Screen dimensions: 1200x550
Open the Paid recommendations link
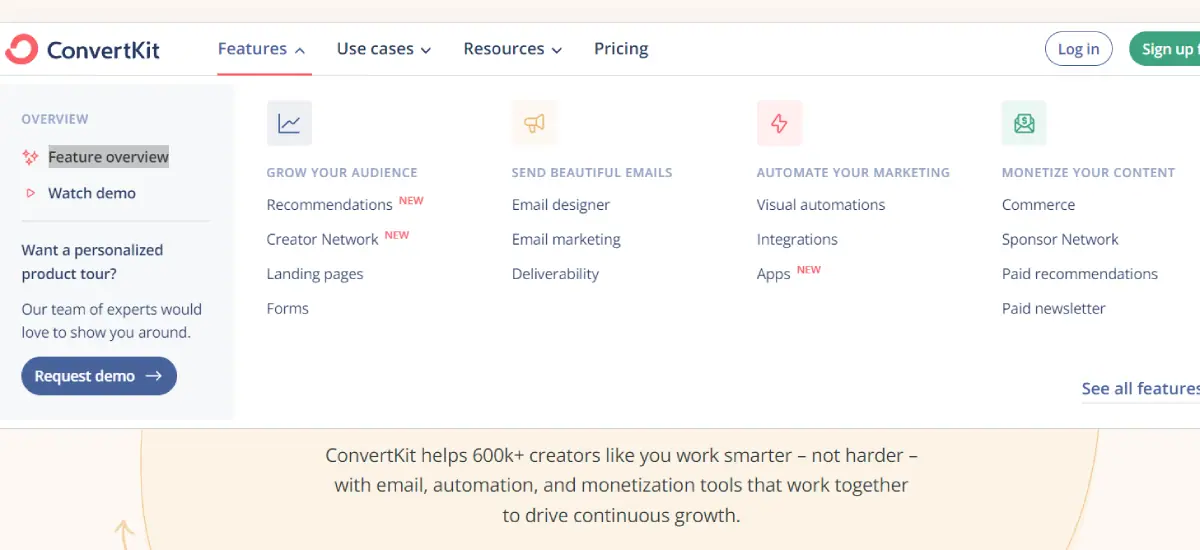point(1080,274)
